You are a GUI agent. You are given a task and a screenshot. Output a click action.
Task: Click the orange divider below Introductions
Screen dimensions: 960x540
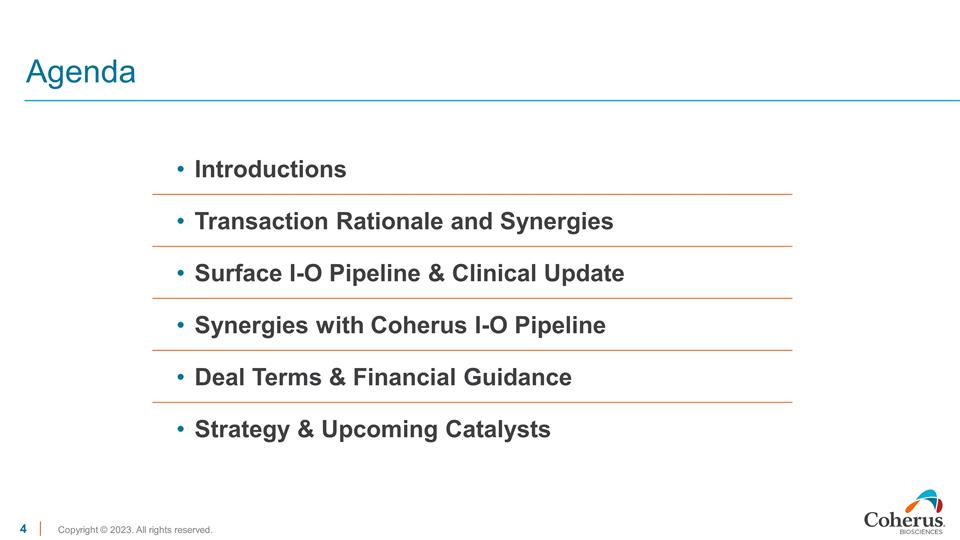tap(472, 194)
